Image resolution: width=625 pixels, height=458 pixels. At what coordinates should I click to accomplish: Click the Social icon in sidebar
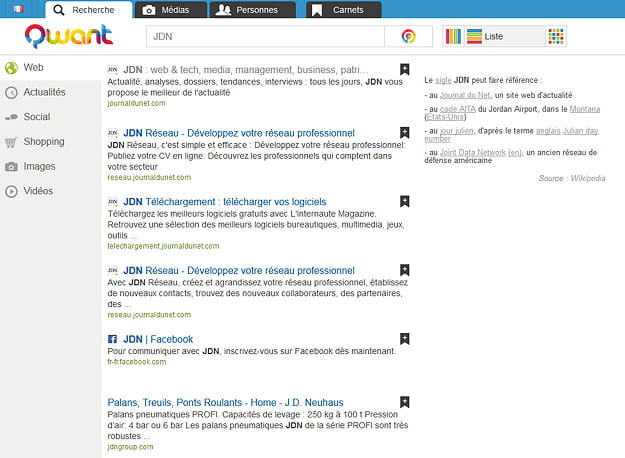(11, 117)
